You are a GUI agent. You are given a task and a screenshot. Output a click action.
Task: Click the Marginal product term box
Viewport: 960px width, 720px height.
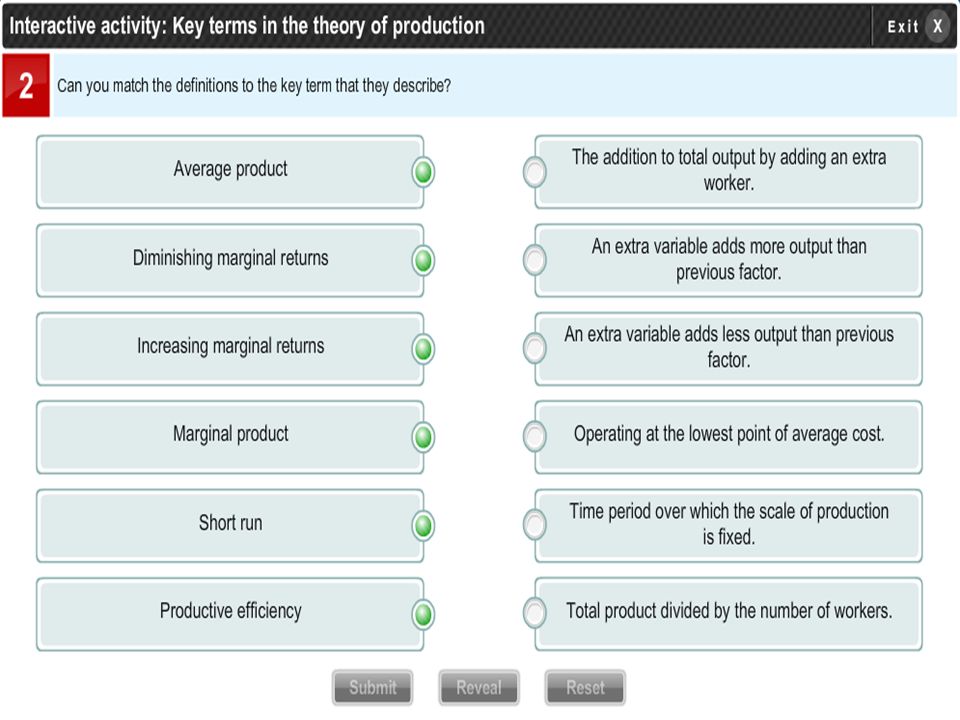tap(230, 437)
